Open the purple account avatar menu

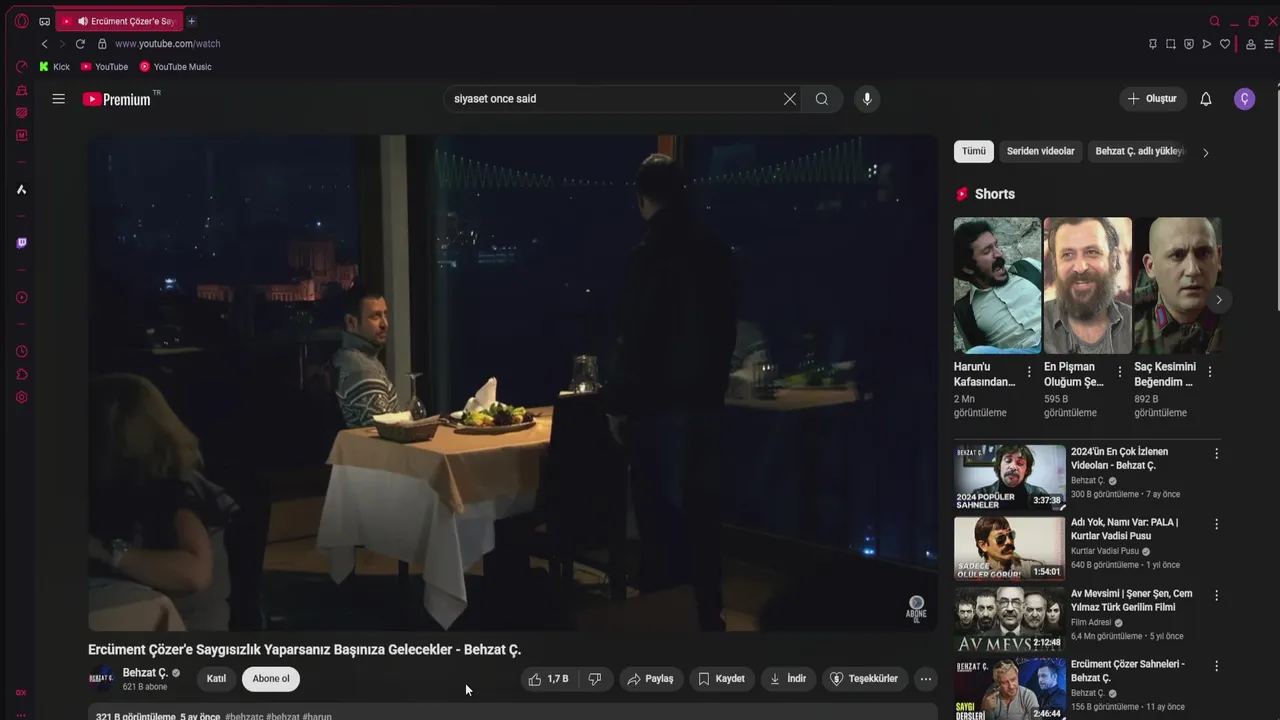point(1244,99)
